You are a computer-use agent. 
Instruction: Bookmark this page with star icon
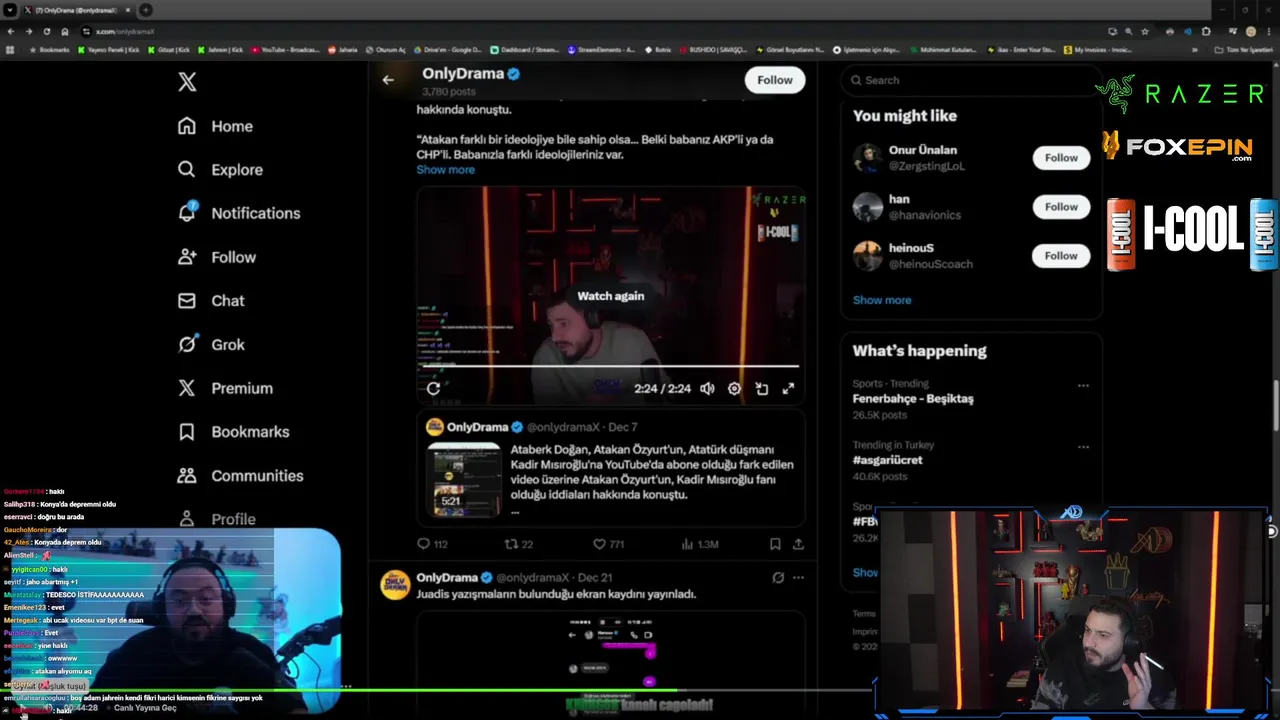[1145, 31]
